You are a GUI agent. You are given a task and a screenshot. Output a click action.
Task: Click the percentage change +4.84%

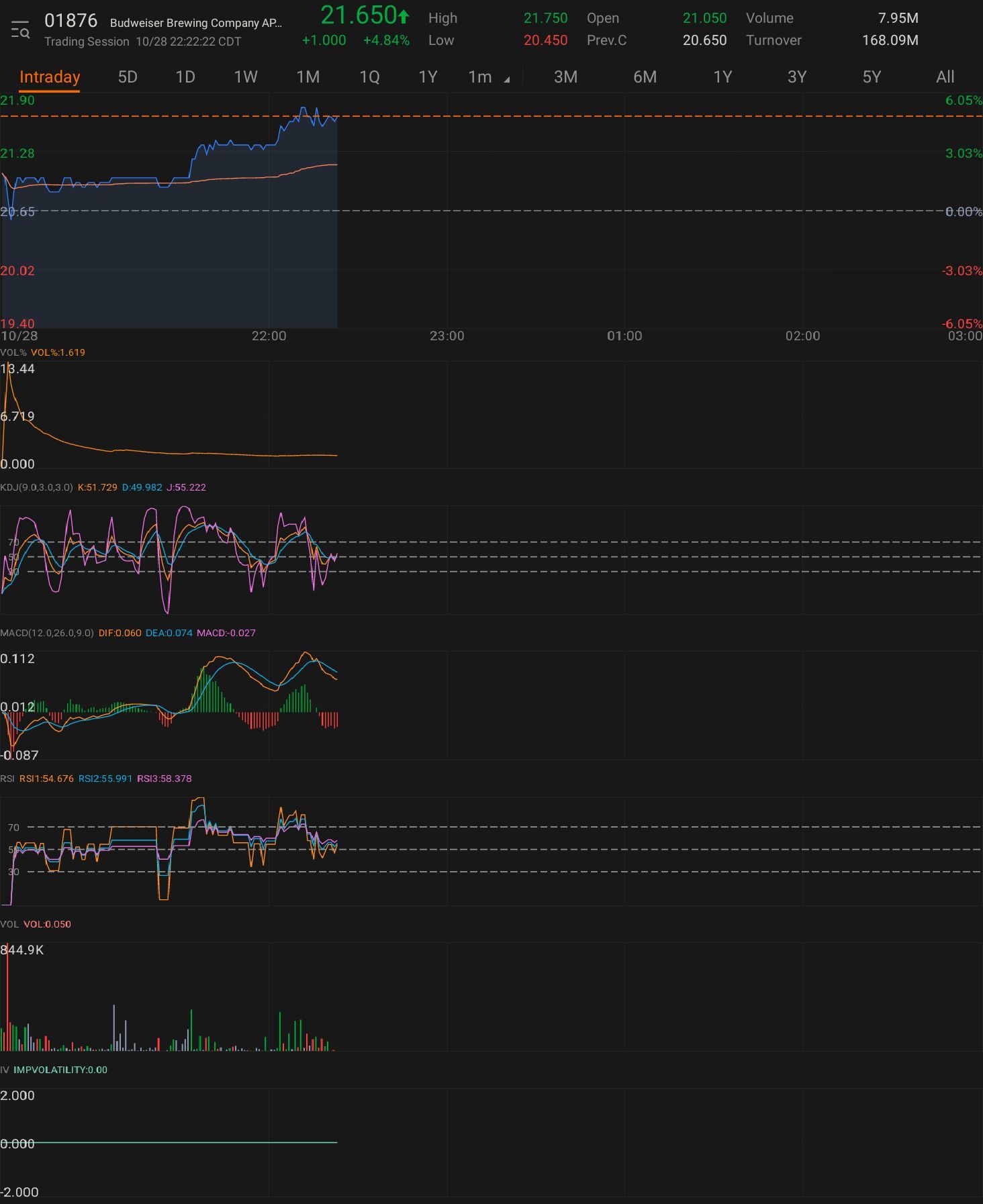386,40
